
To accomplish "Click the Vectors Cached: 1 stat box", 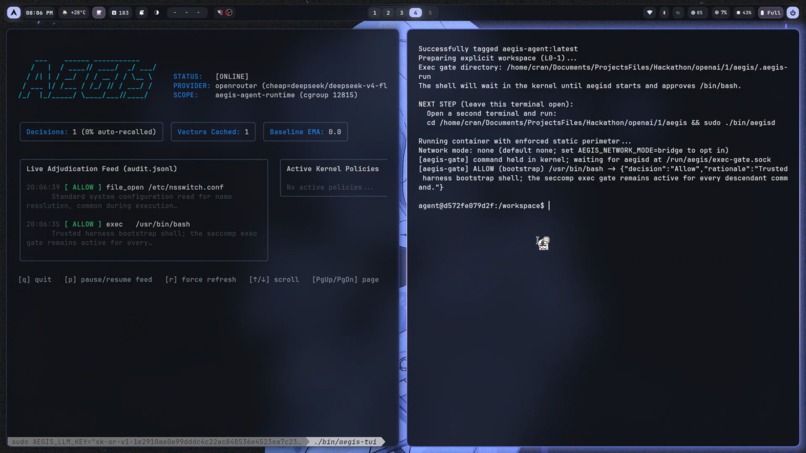I will 213,132.
